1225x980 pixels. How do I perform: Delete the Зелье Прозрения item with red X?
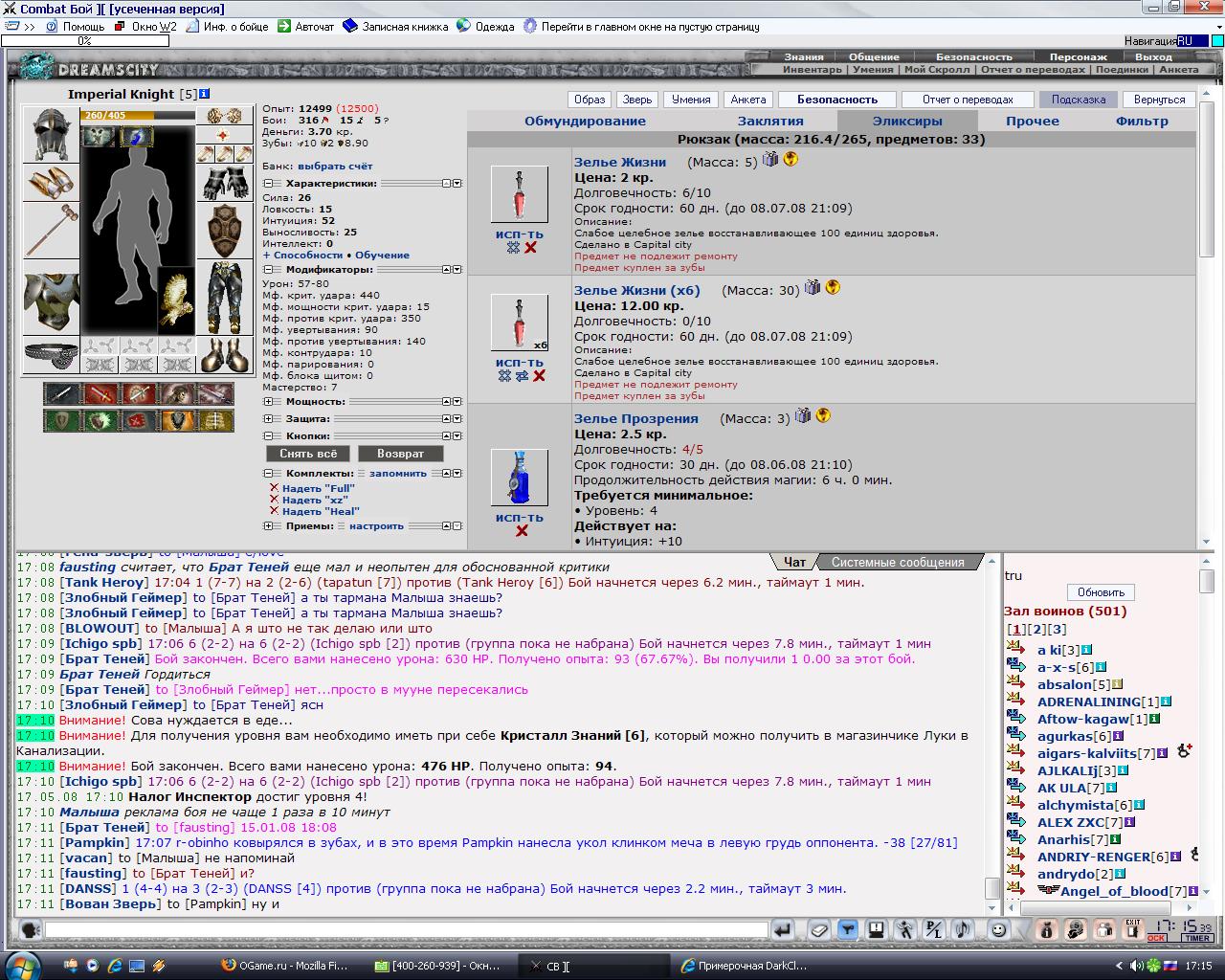522,531
